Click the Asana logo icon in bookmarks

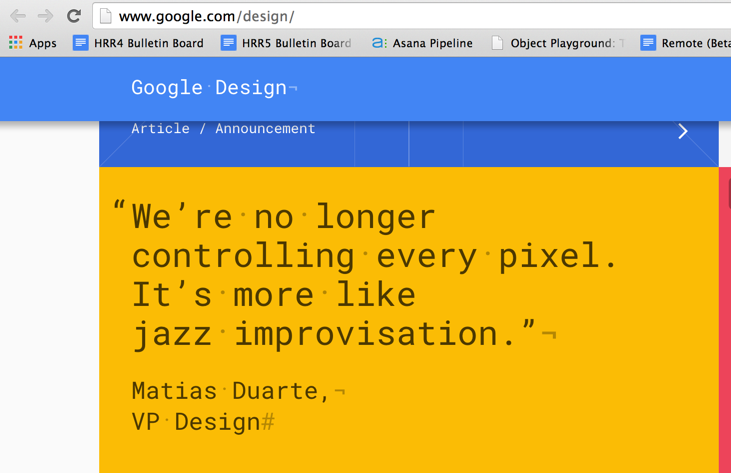click(379, 43)
